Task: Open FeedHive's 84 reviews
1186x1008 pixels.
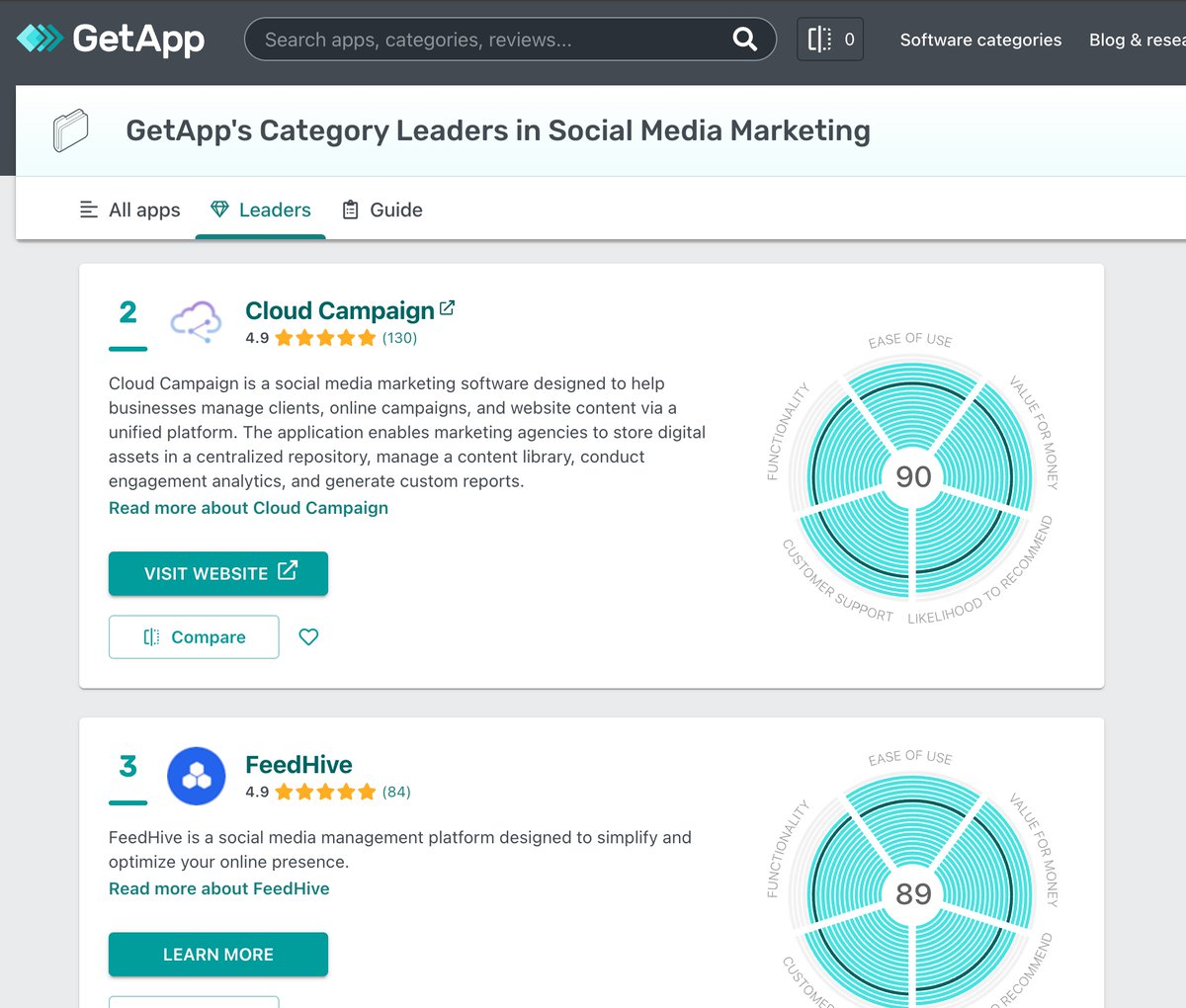Action: (396, 792)
